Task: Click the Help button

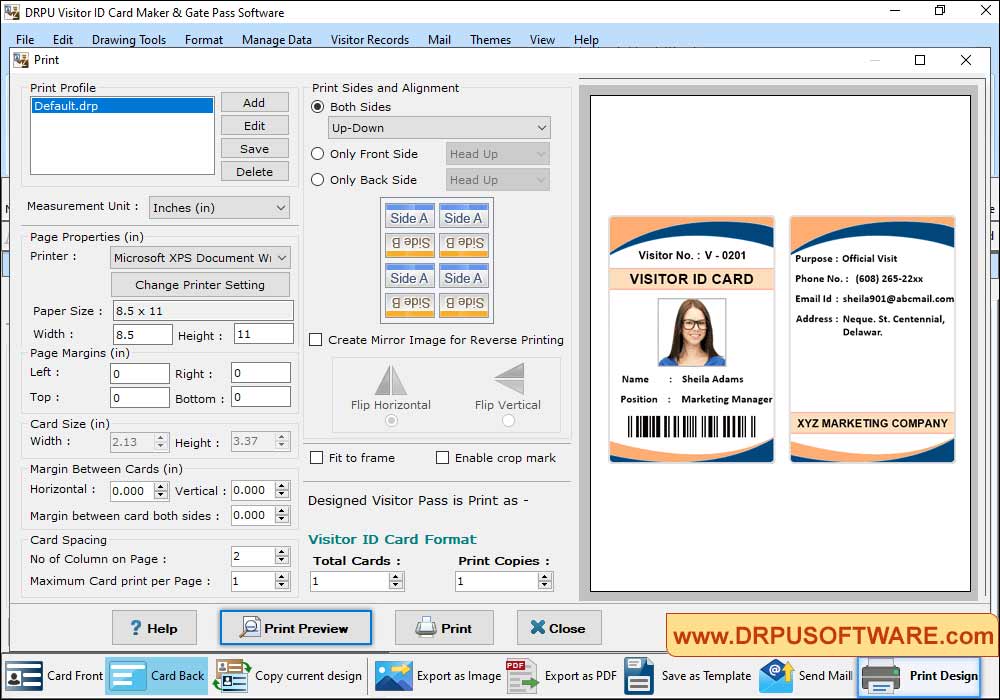Action: click(154, 628)
